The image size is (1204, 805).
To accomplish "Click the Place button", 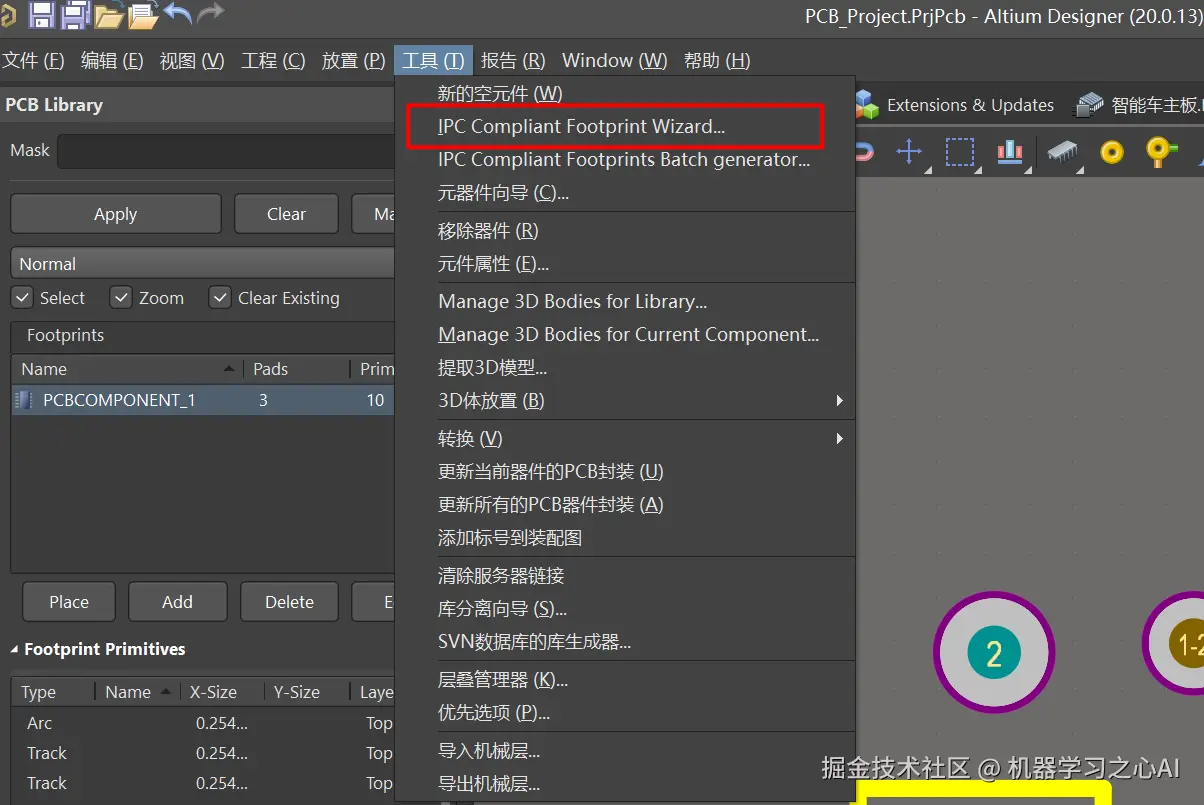I will [x=69, y=602].
